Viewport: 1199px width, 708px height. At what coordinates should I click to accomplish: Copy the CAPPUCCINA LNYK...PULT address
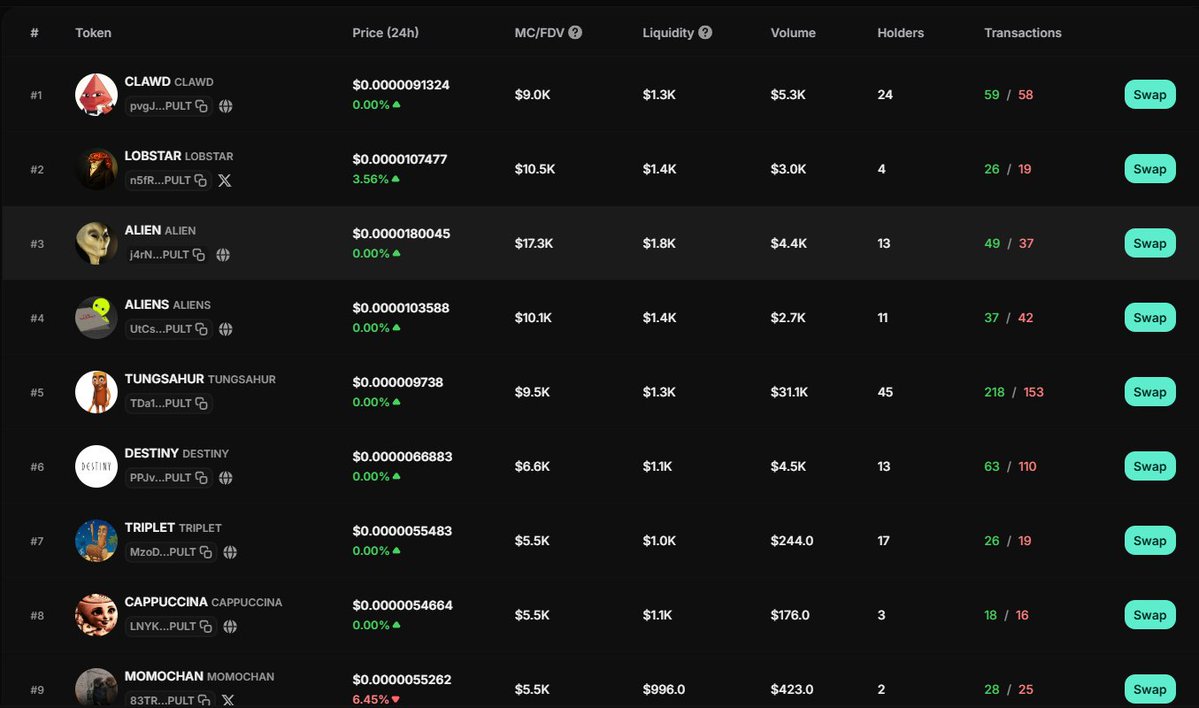(x=206, y=625)
